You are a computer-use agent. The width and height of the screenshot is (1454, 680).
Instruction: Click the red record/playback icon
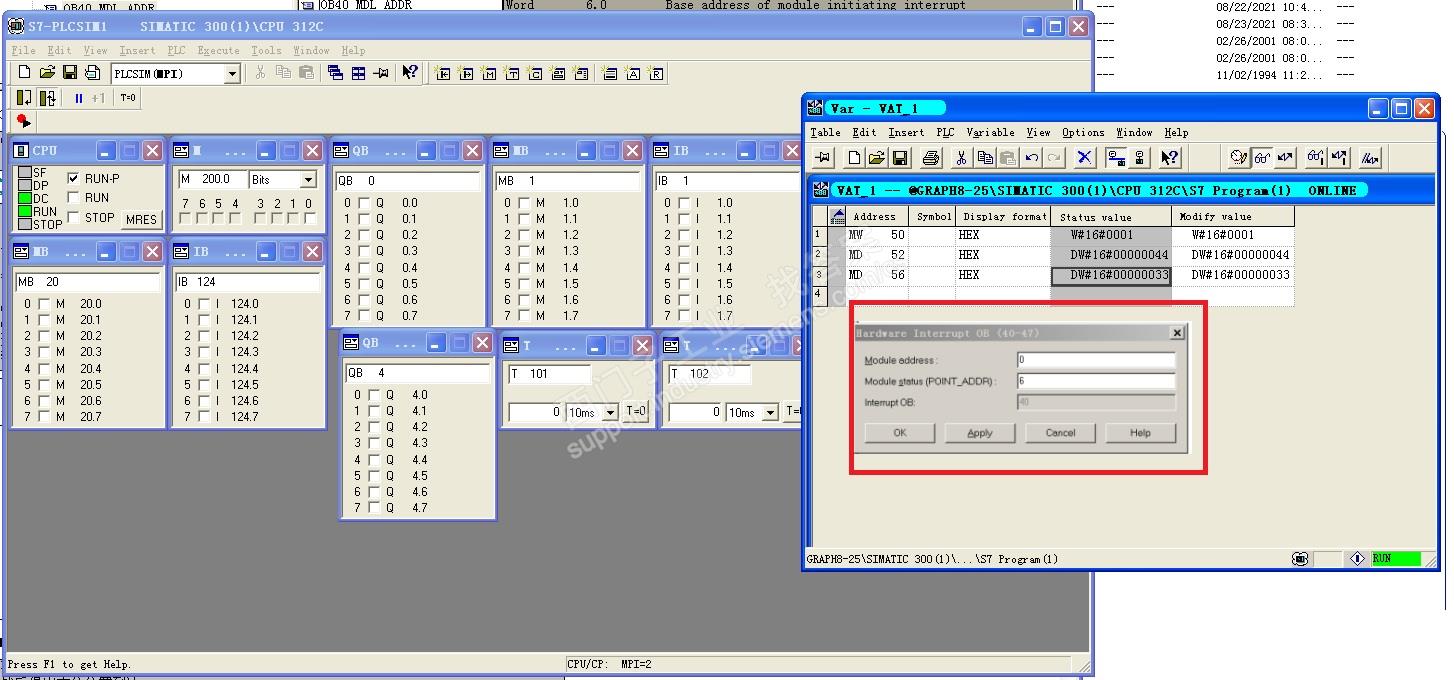click(x=23, y=121)
